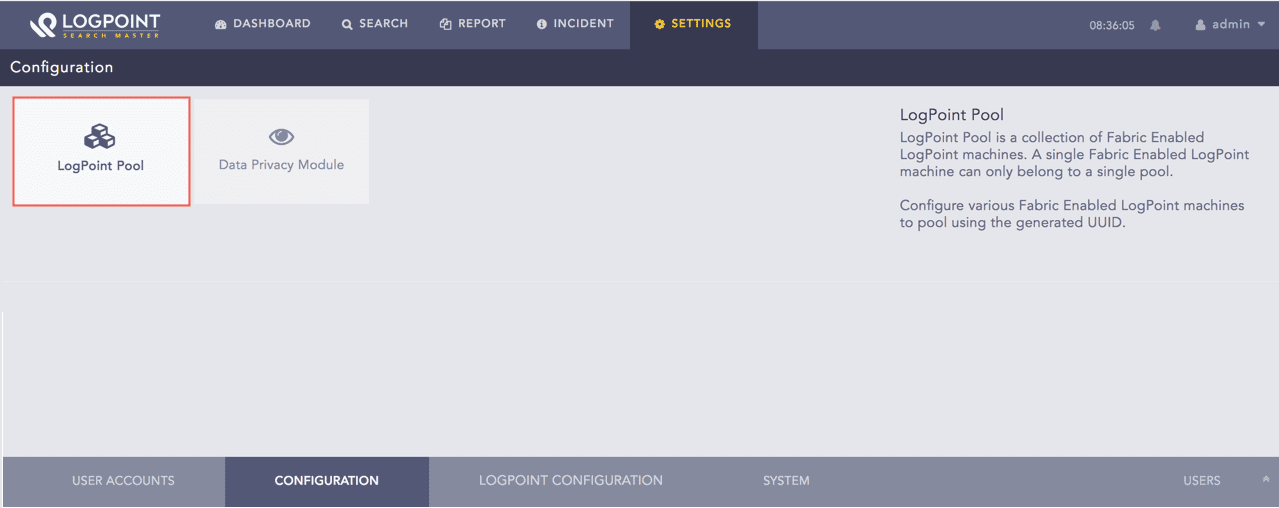Click the LogPoint Pool cubes icon
Image resolution: width=1279 pixels, height=508 pixels.
coord(100,136)
